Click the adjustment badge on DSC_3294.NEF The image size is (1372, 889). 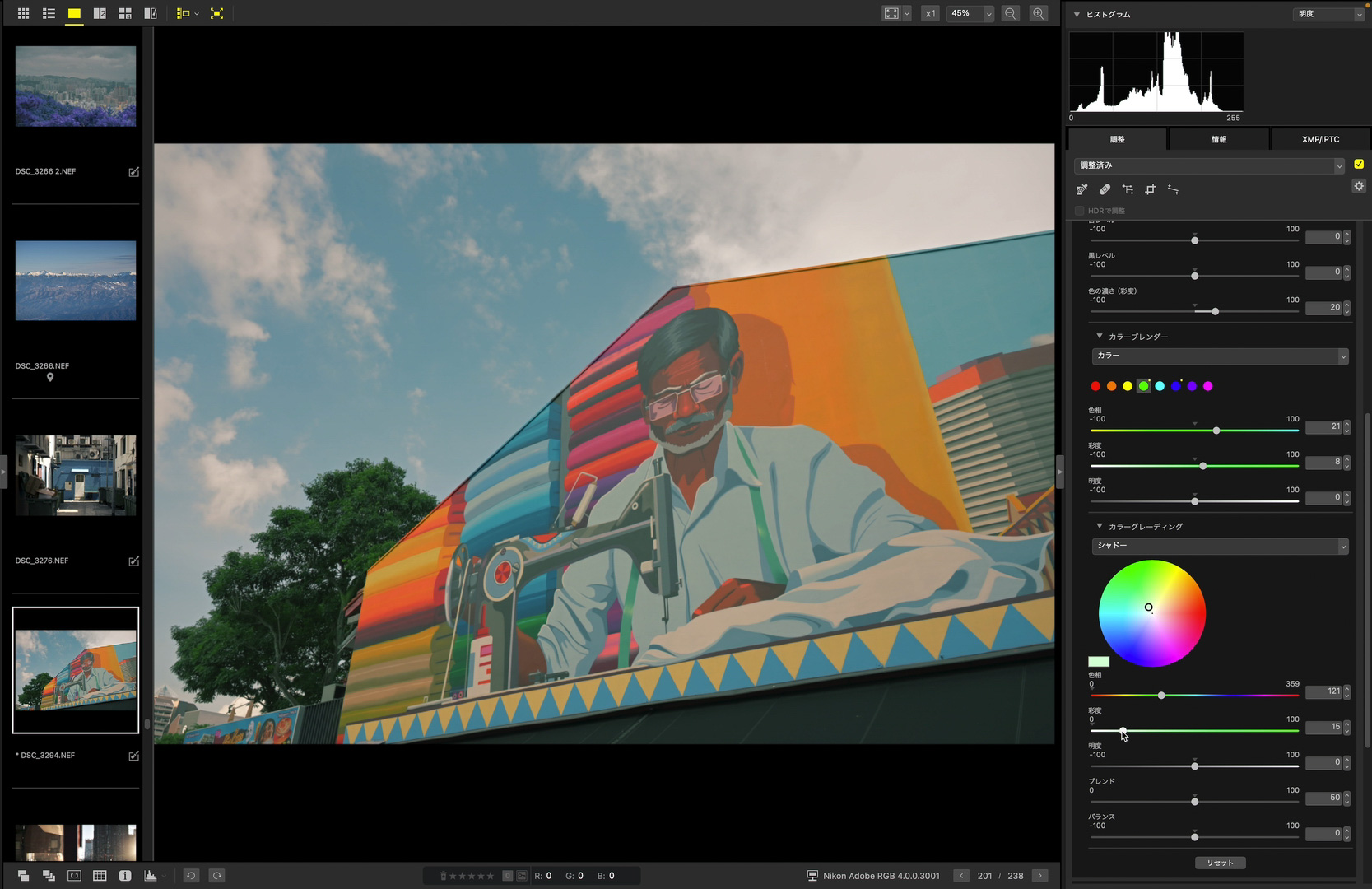coord(133,756)
